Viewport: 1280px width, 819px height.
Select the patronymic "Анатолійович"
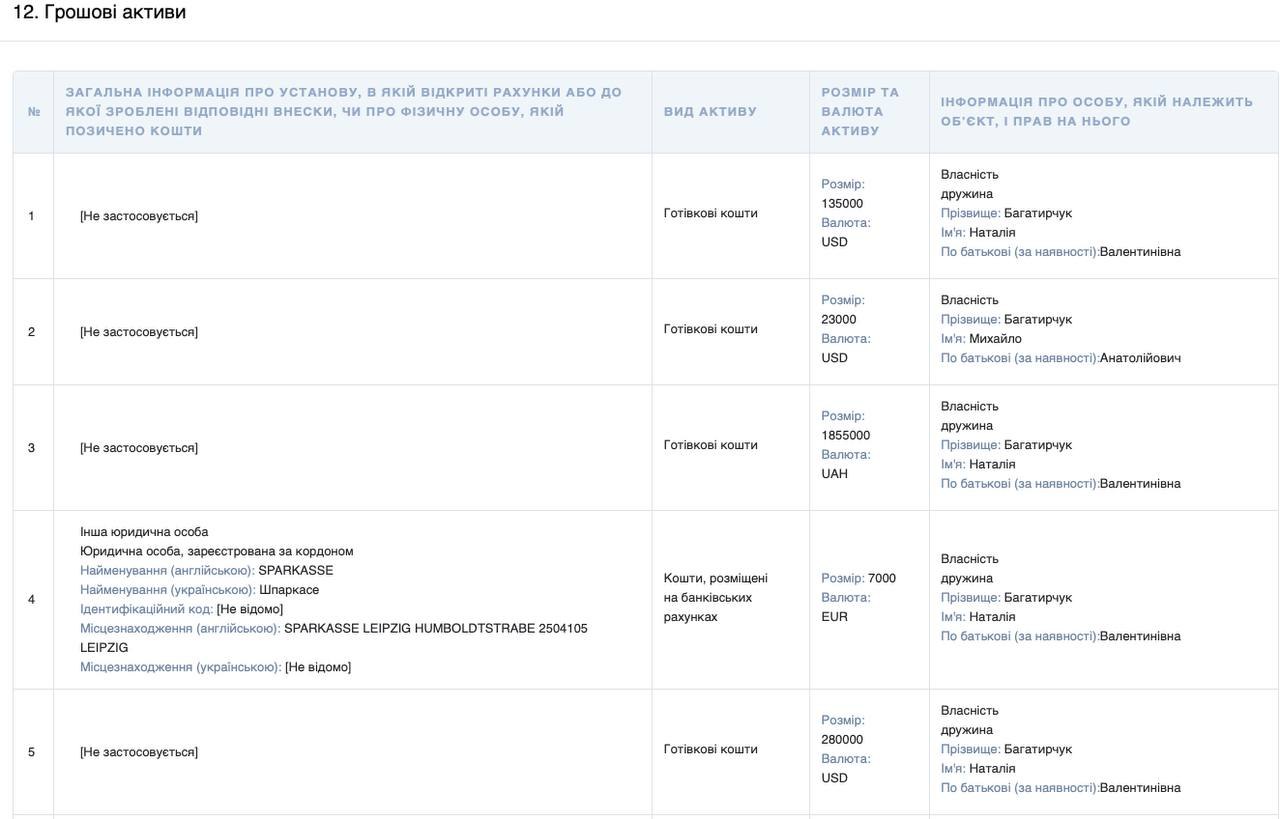[1141, 358]
